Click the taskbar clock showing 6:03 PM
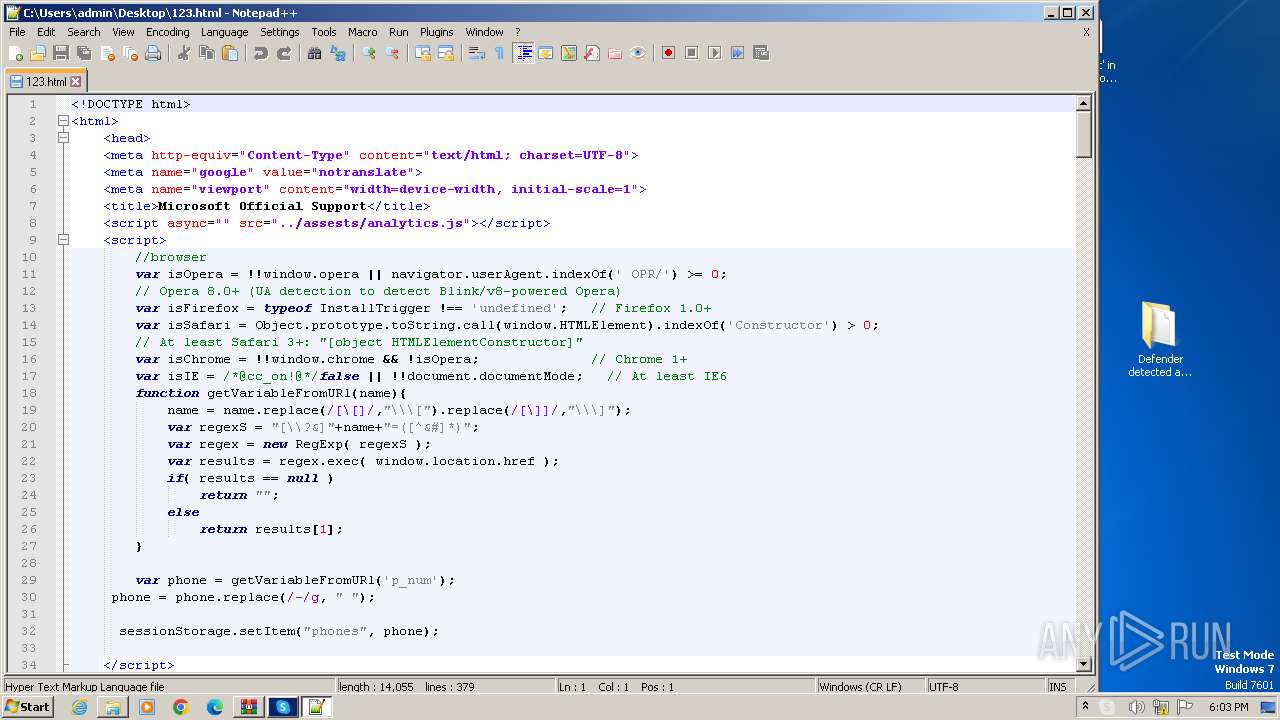 click(x=1228, y=707)
